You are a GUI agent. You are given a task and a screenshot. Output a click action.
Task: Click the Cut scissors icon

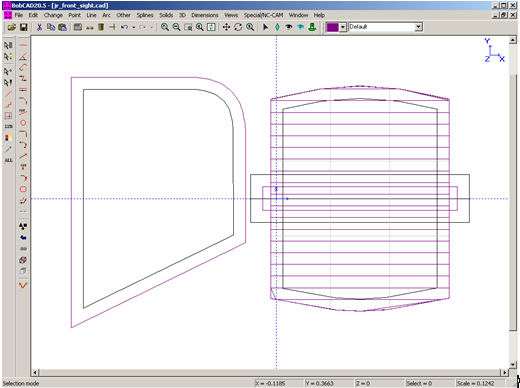coord(39,27)
